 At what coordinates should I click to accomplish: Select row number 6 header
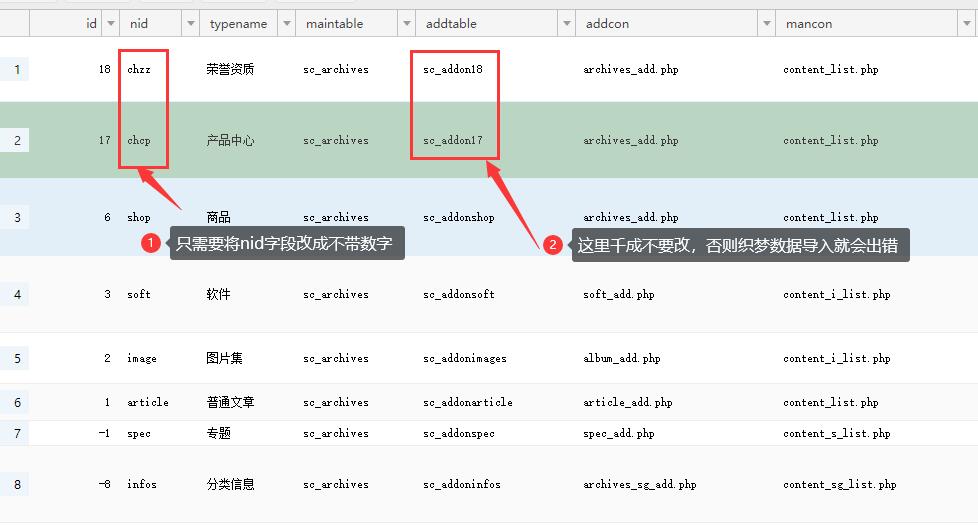(x=15, y=402)
